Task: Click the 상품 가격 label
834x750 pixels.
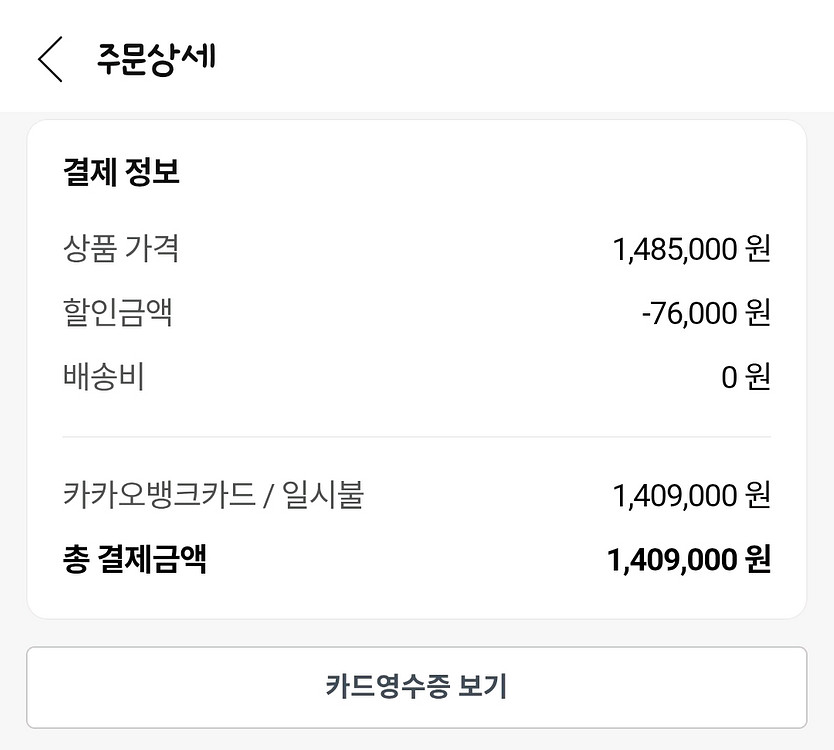Action: point(120,249)
